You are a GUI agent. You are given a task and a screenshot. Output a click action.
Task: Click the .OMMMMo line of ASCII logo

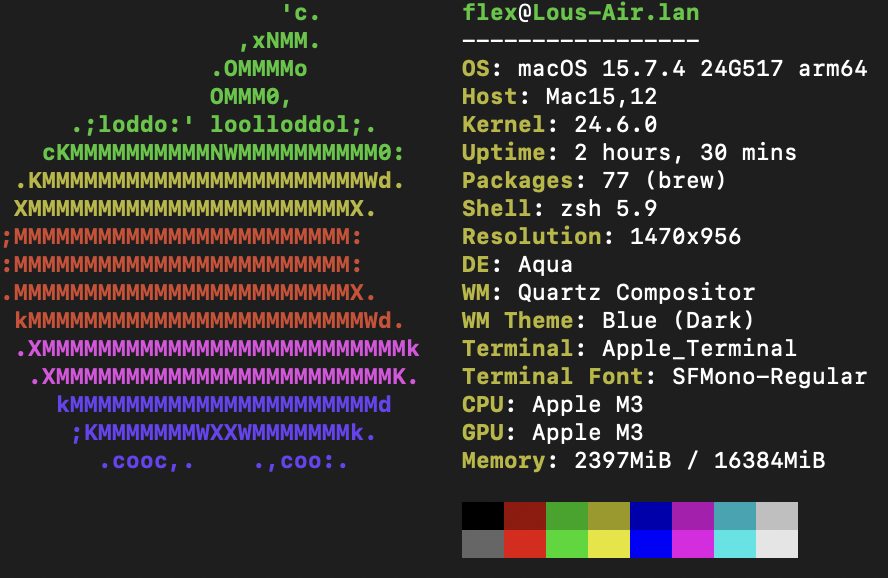pos(259,69)
